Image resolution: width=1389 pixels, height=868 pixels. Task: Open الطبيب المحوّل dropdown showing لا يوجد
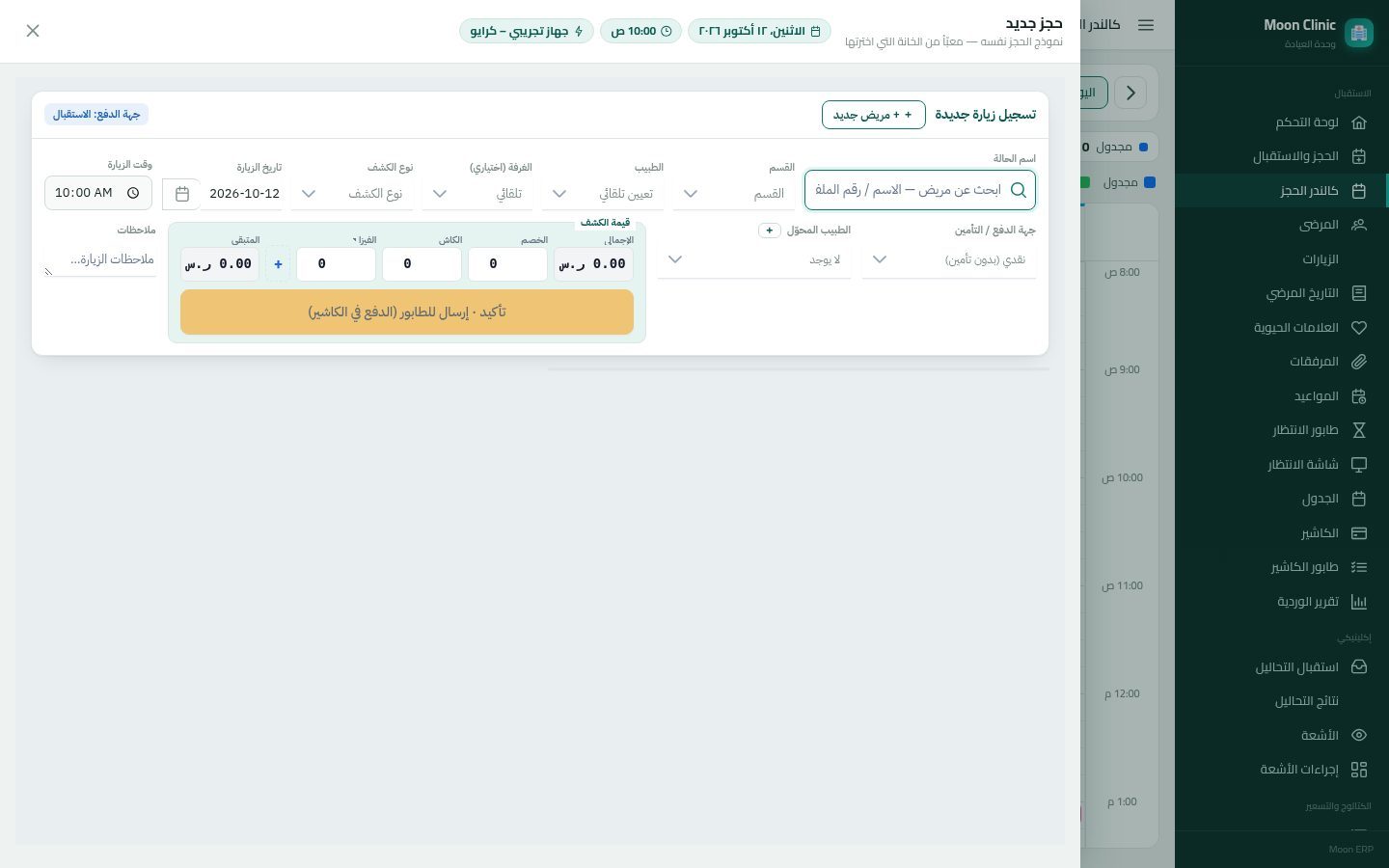[754, 259]
